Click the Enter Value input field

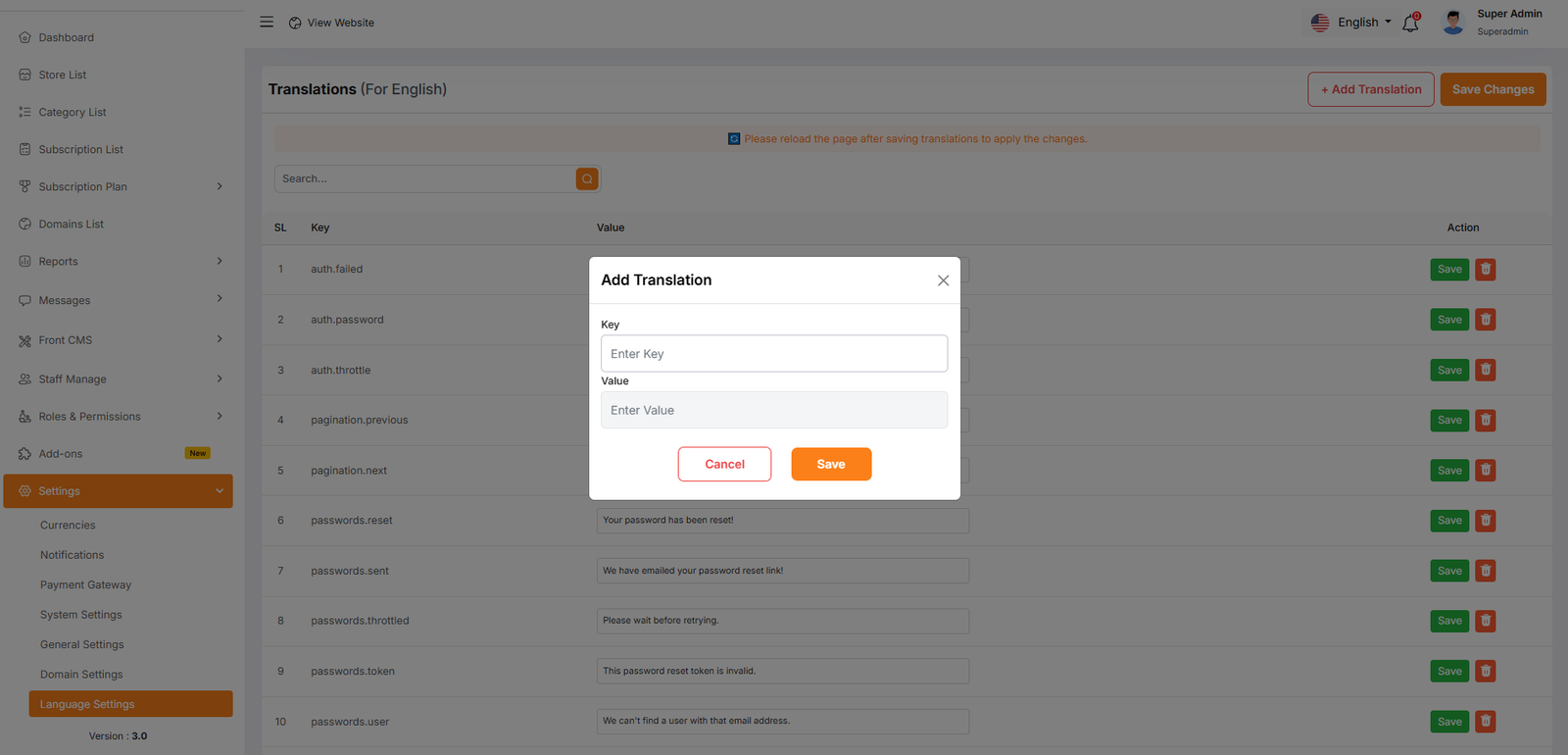(773, 411)
